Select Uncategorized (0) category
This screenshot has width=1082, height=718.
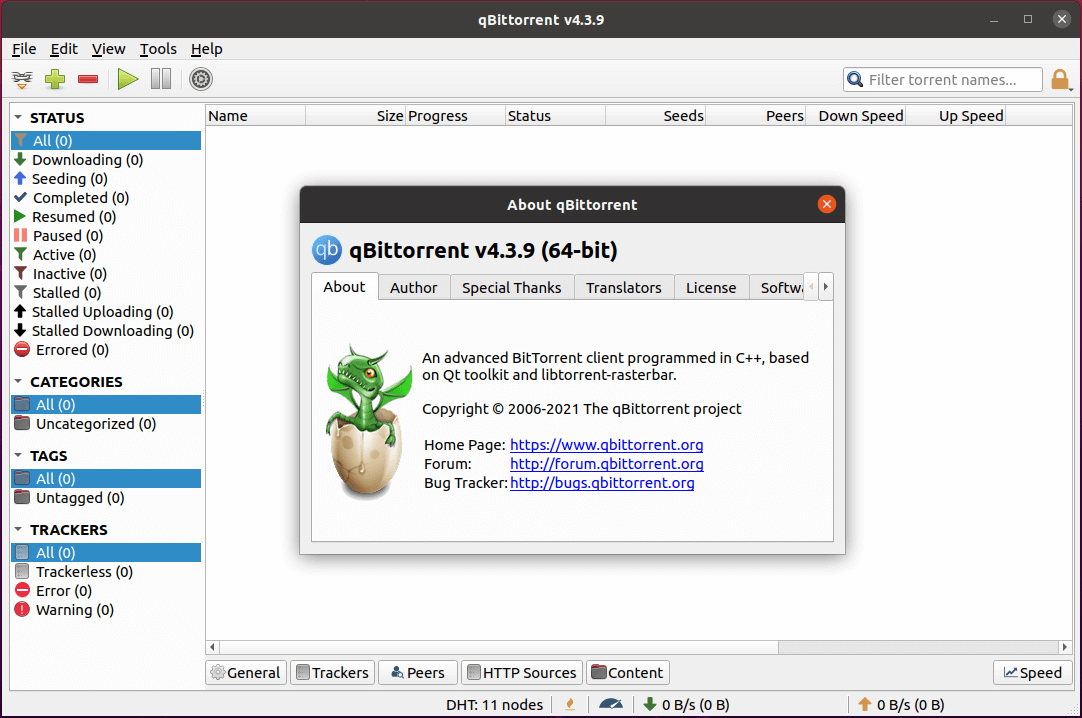point(106,424)
